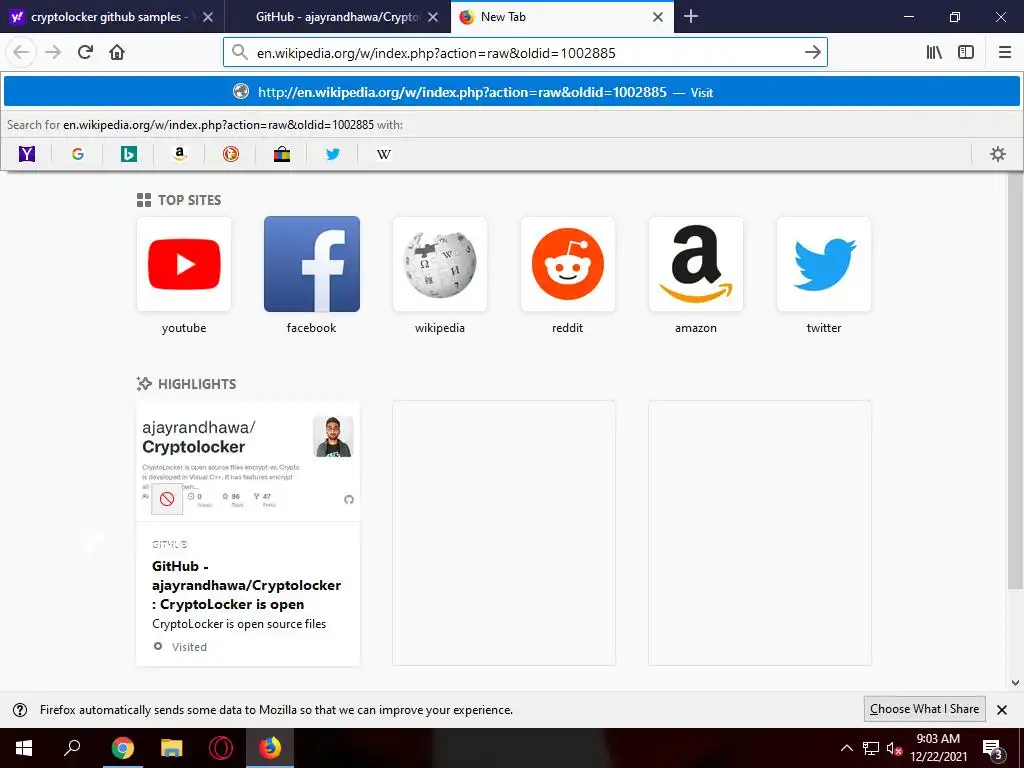Click the TOP SITES section header
Viewport: 1024px width, 768px height.
(179, 200)
